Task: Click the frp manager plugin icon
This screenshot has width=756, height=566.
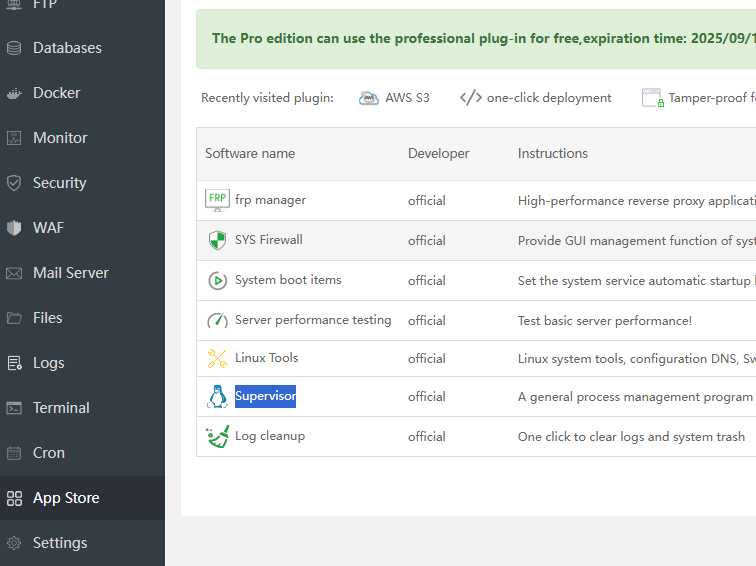Action: [217, 200]
